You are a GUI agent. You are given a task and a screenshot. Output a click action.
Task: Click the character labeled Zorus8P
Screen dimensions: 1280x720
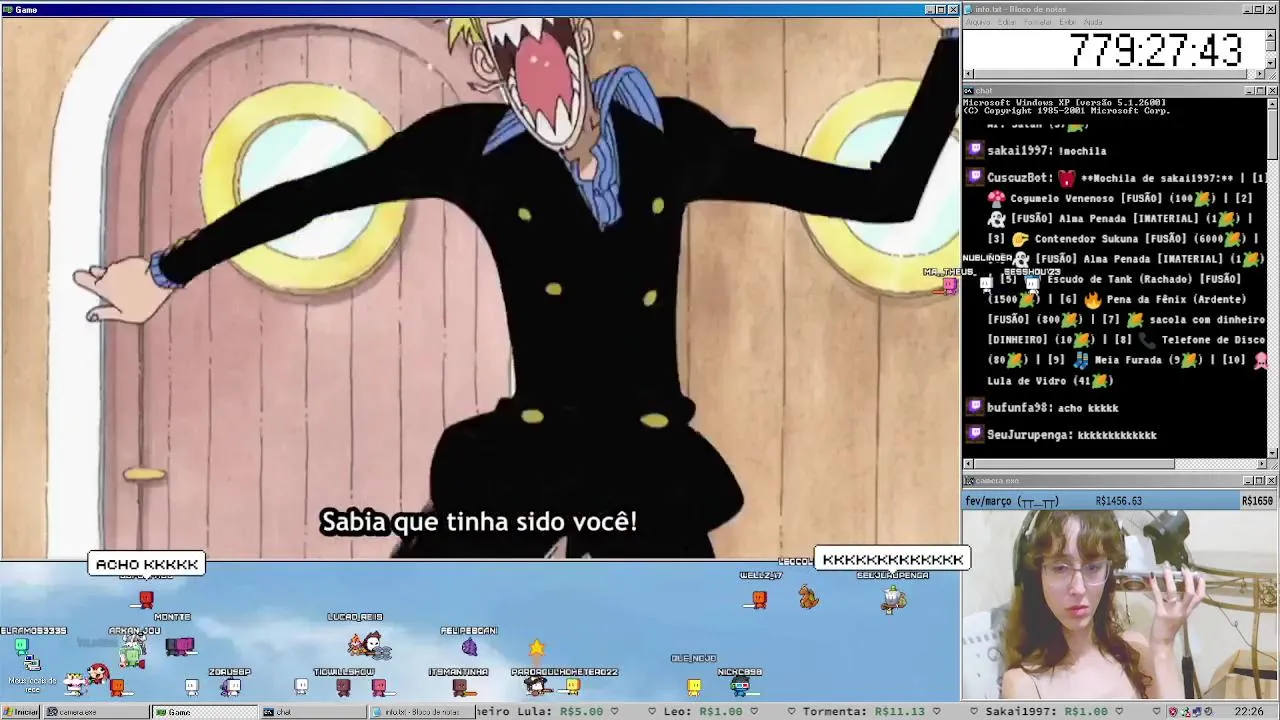231,686
